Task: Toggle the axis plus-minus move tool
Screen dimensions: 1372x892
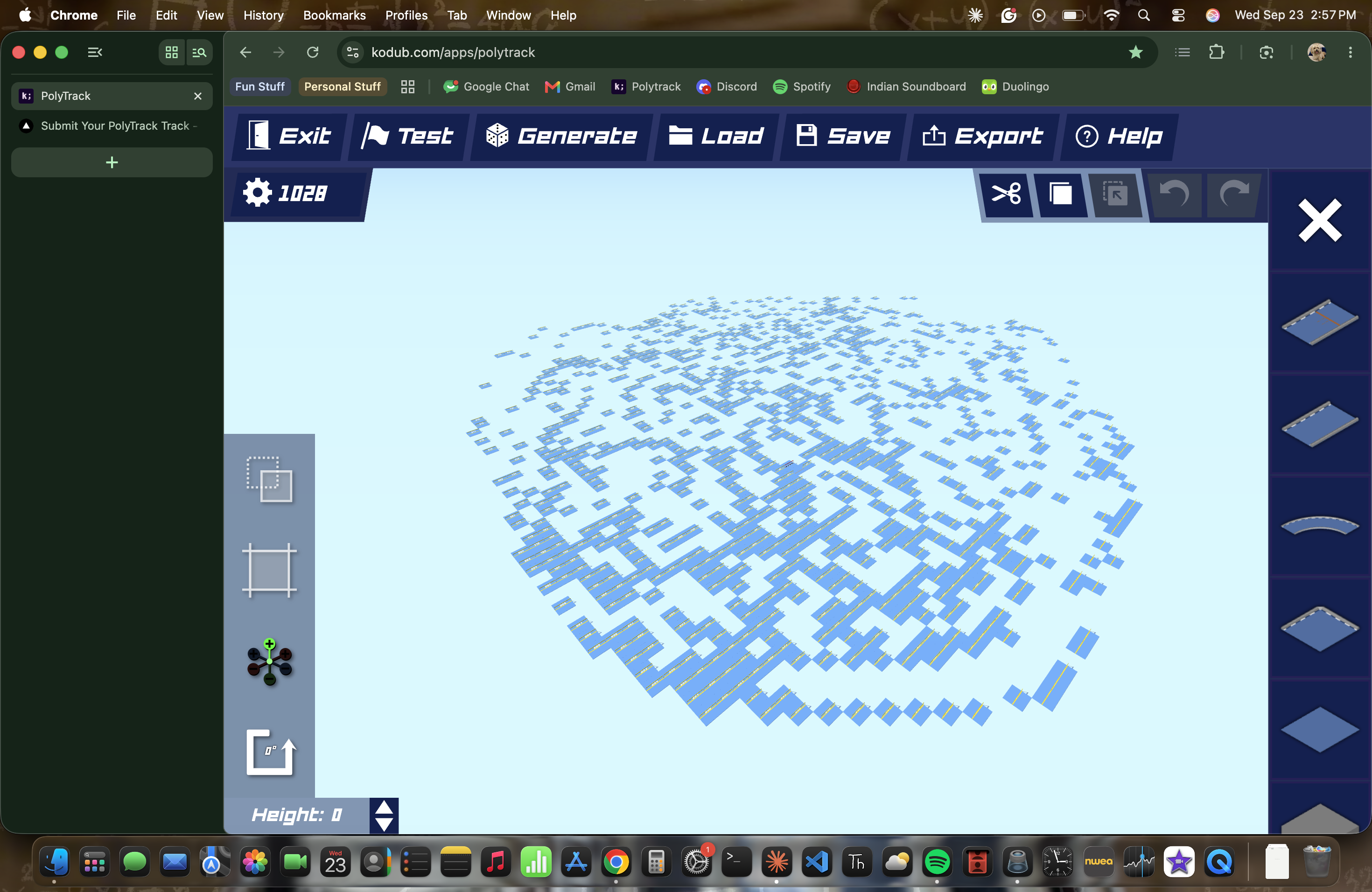Action: click(x=269, y=662)
